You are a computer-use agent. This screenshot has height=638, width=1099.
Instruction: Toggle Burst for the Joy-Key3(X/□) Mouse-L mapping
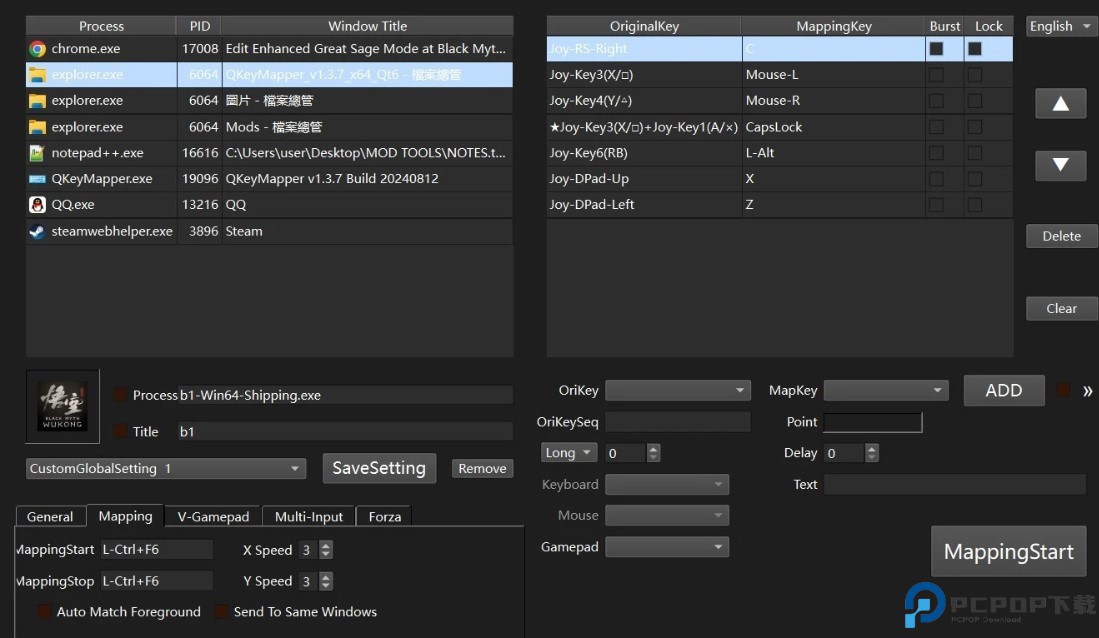tap(936, 75)
